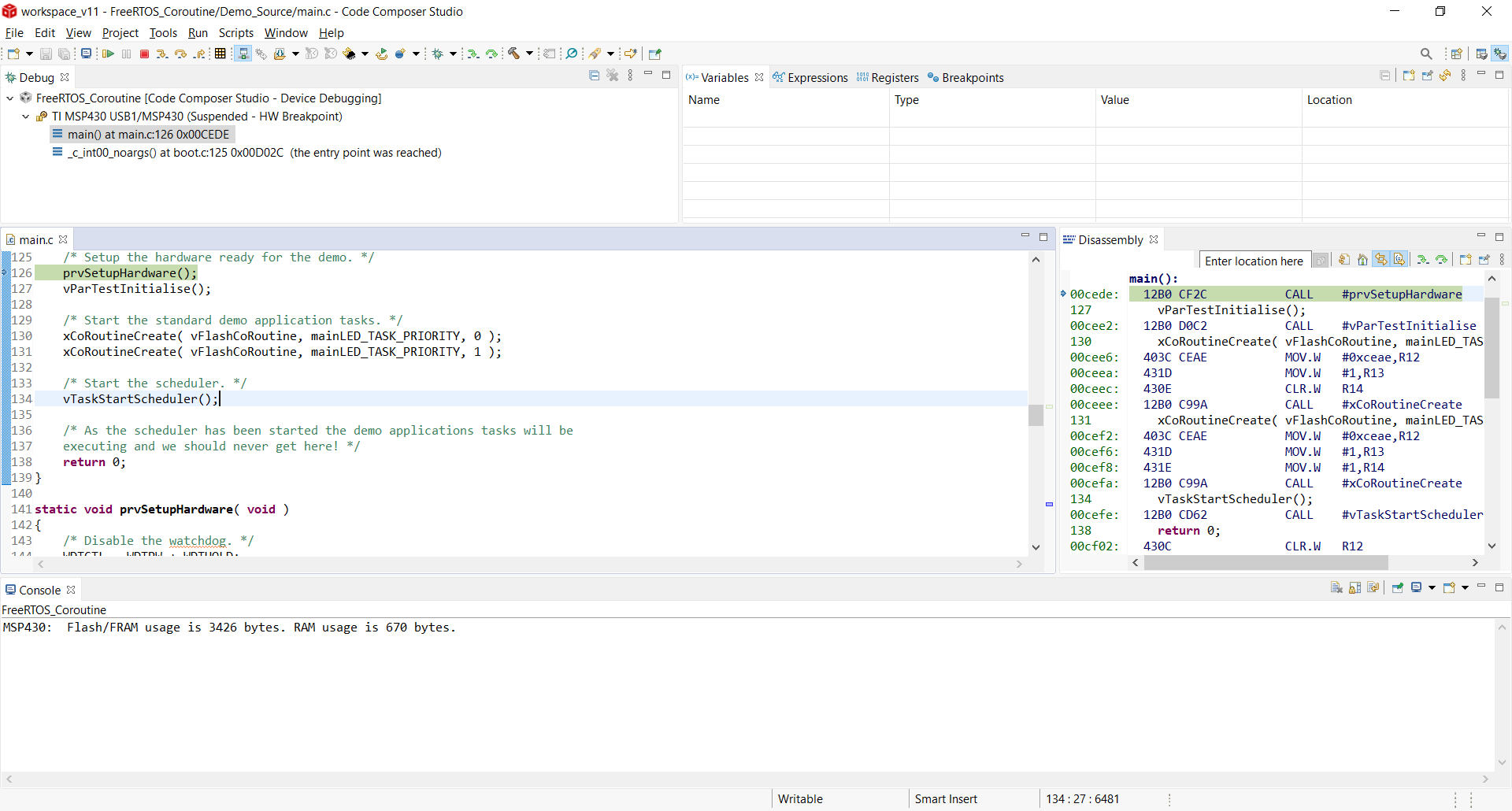The width and height of the screenshot is (1512, 811).
Task: Click the Restart icon in main toolbar
Action: click(x=381, y=54)
